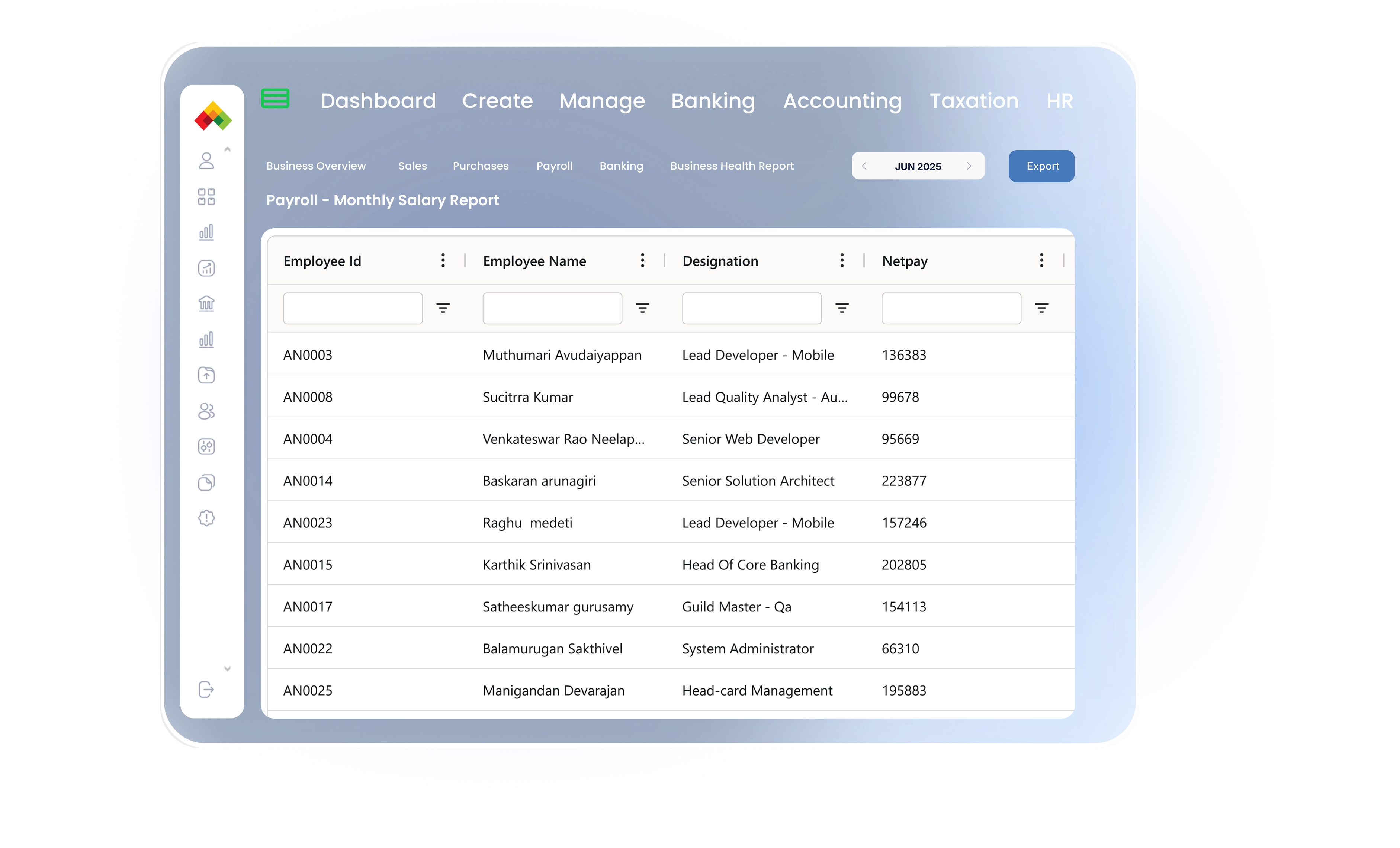Click the Netpay filter input
The image size is (1400, 848).
(x=951, y=308)
